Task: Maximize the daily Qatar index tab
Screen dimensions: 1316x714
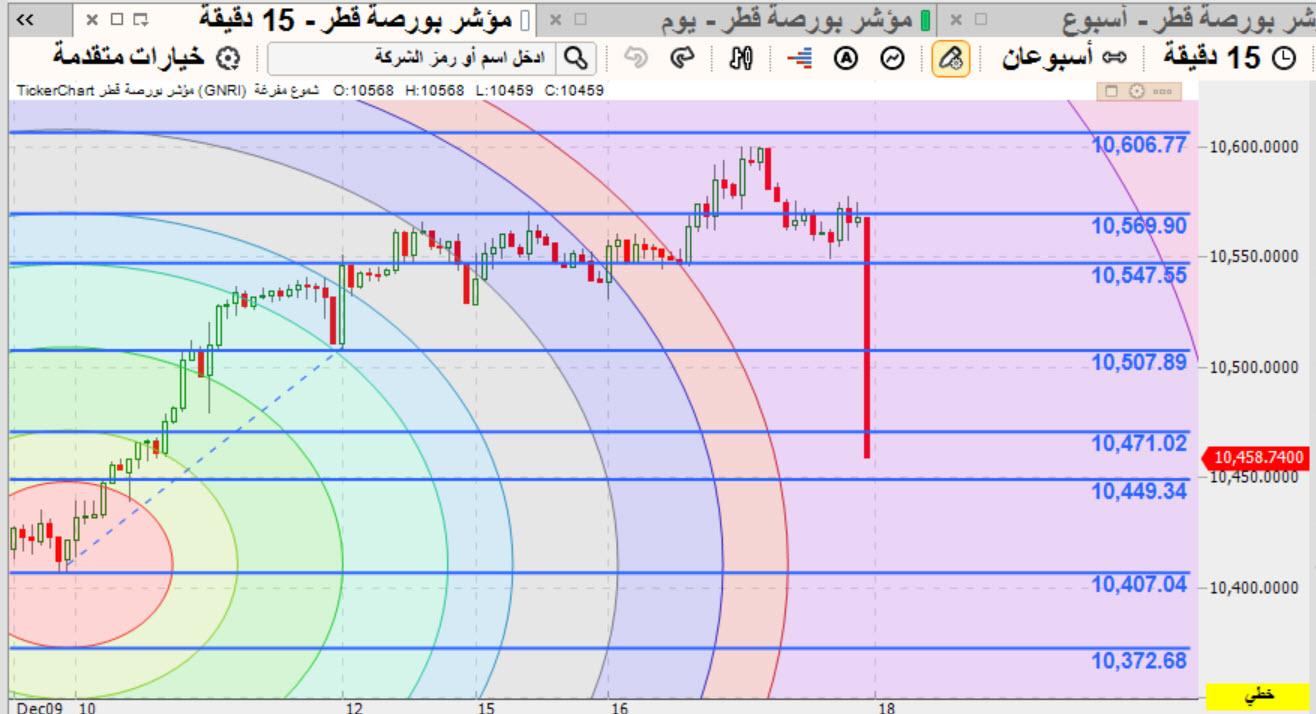Action: pos(581,19)
